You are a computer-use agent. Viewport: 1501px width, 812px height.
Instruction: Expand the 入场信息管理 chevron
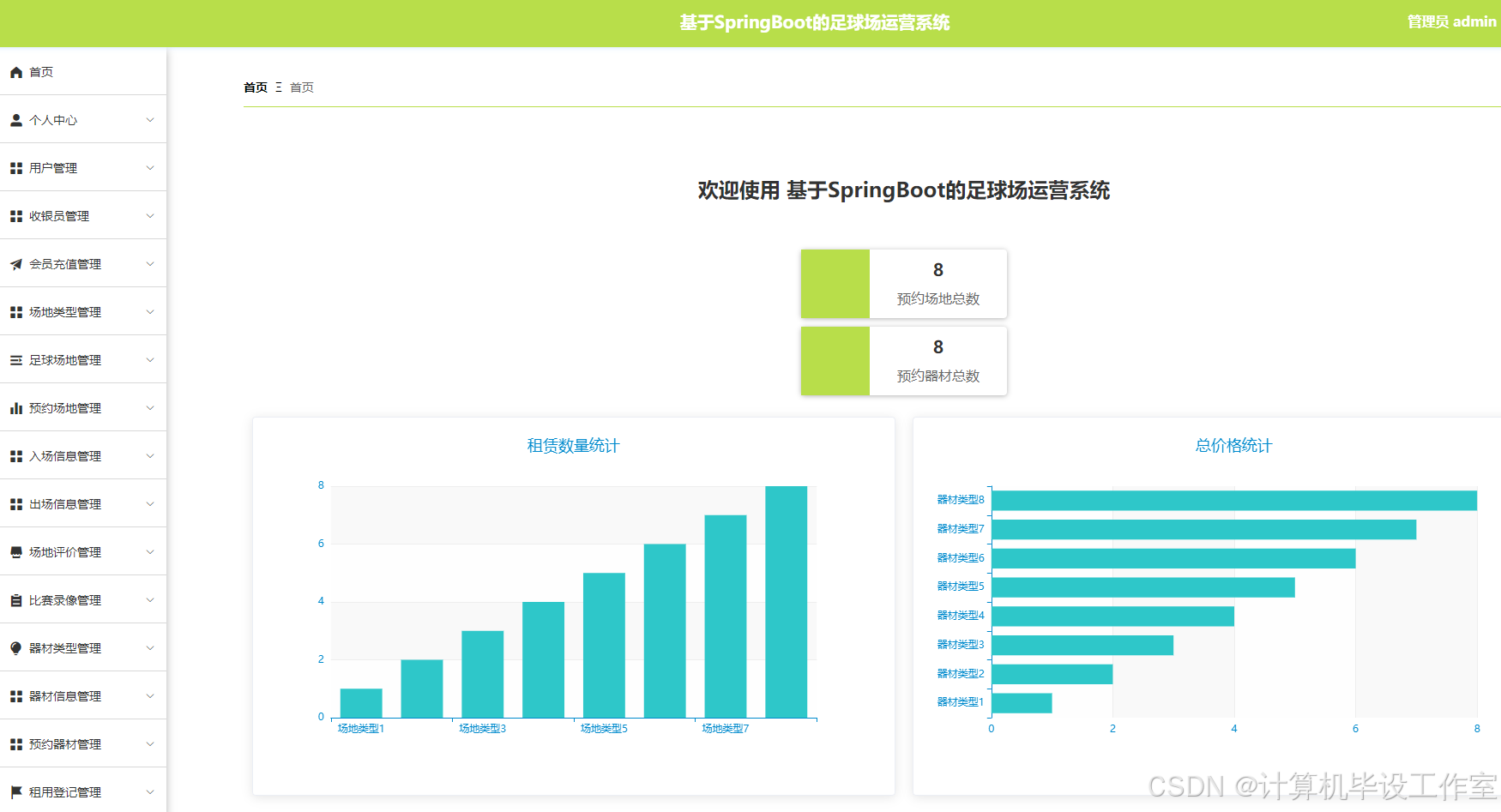[150, 456]
